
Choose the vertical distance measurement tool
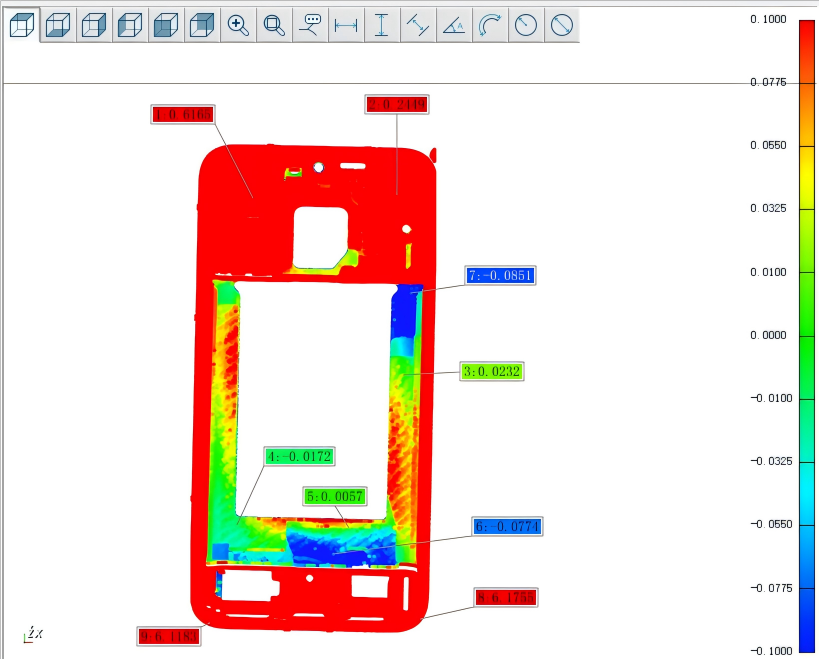(x=381, y=25)
